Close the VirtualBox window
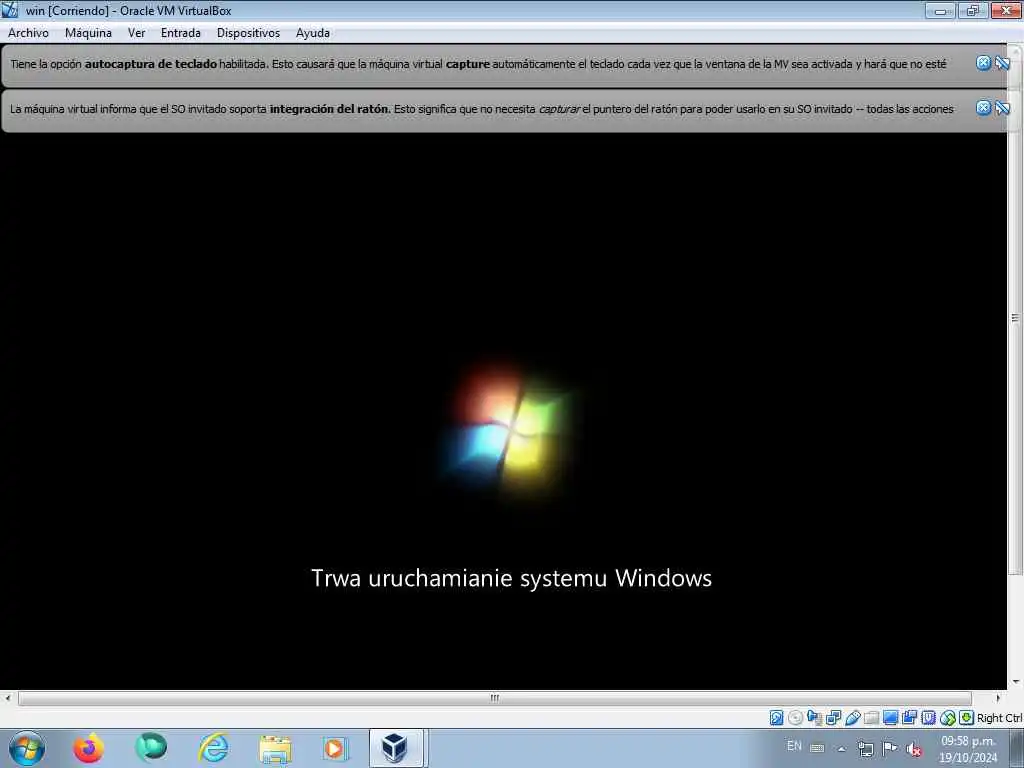 click(x=1006, y=10)
